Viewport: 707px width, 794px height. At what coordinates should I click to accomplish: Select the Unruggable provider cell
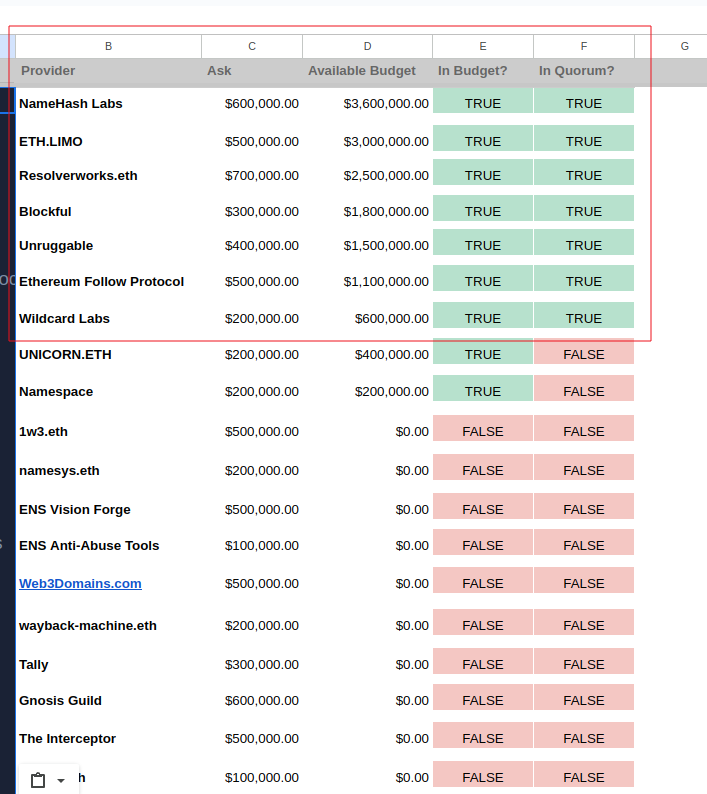pyautogui.click(x=56, y=246)
